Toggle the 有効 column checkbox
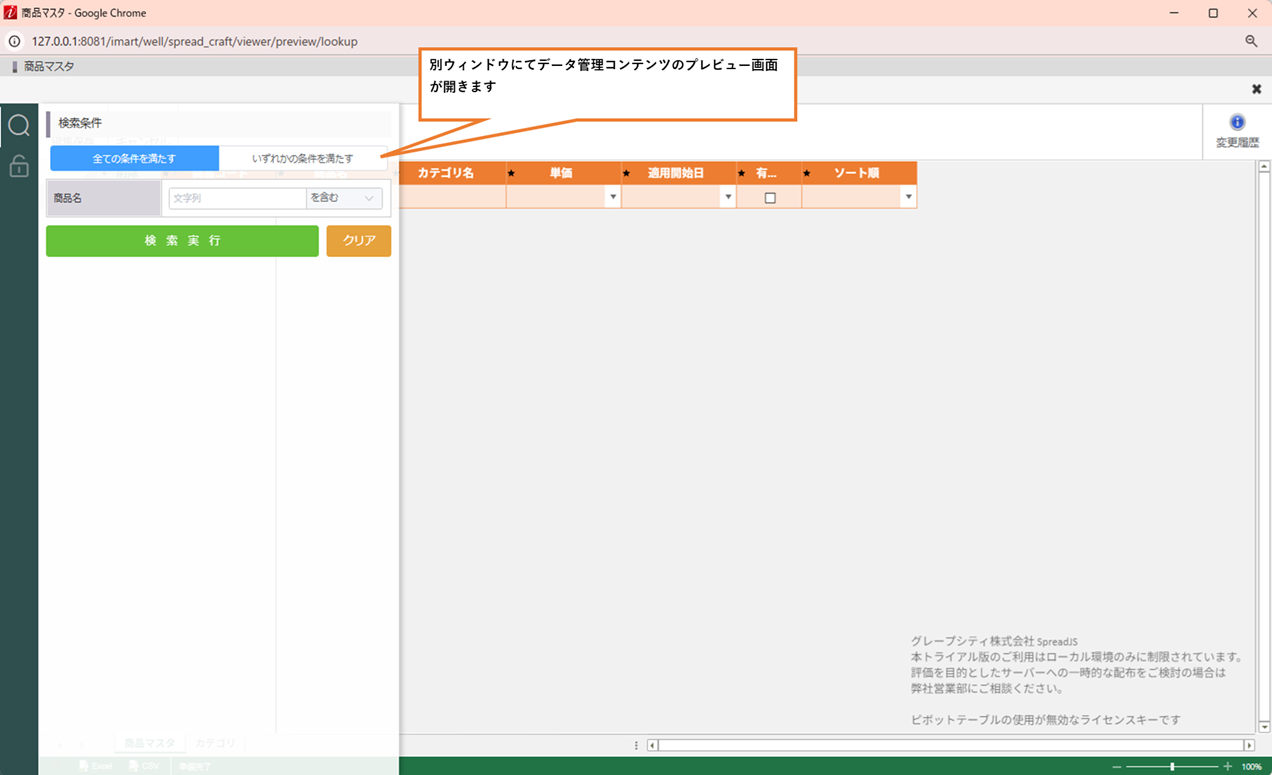This screenshot has height=775, width=1272. click(x=769, y=198)
